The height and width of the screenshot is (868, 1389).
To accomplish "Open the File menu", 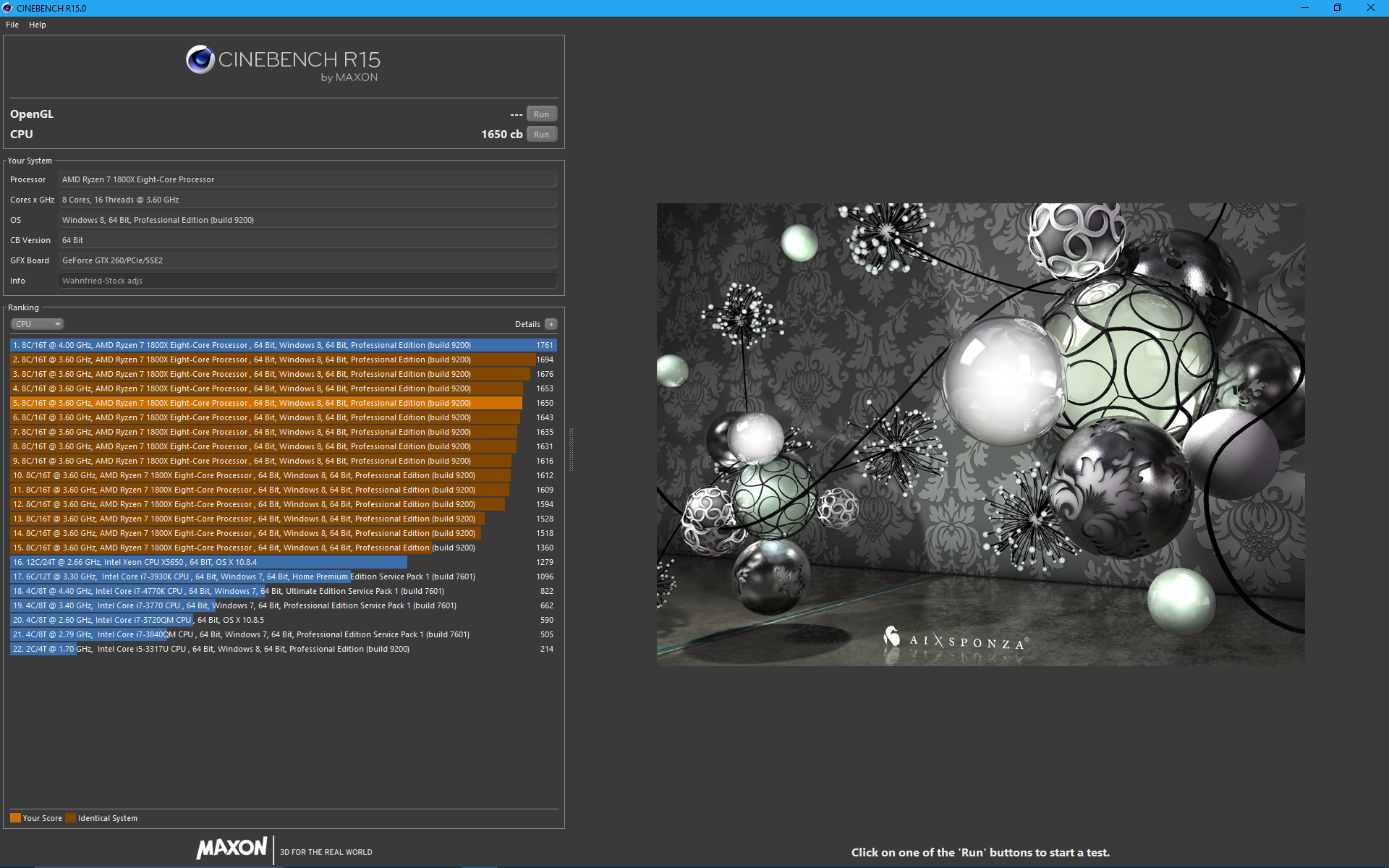I will click(12, 25).
